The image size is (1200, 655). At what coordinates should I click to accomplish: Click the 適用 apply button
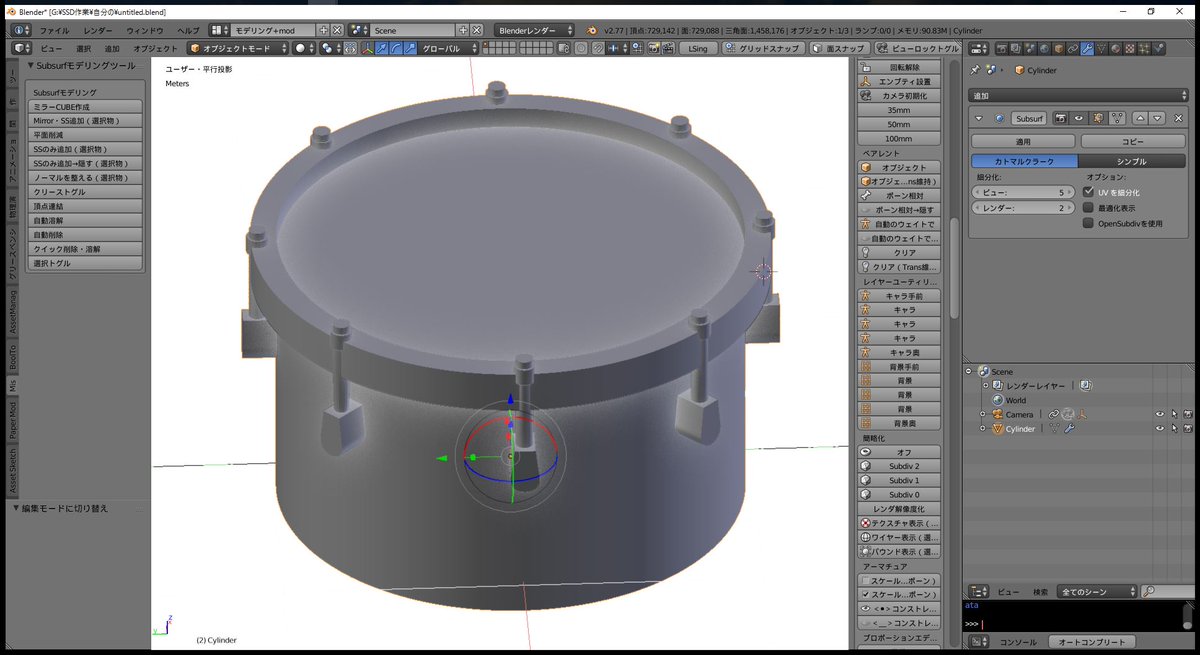point(1023,142)
